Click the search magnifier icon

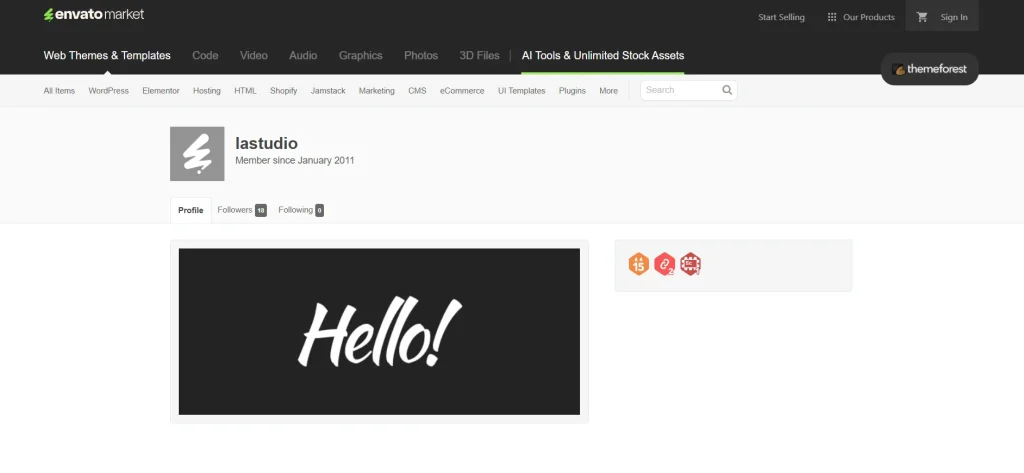coord(727,90)
